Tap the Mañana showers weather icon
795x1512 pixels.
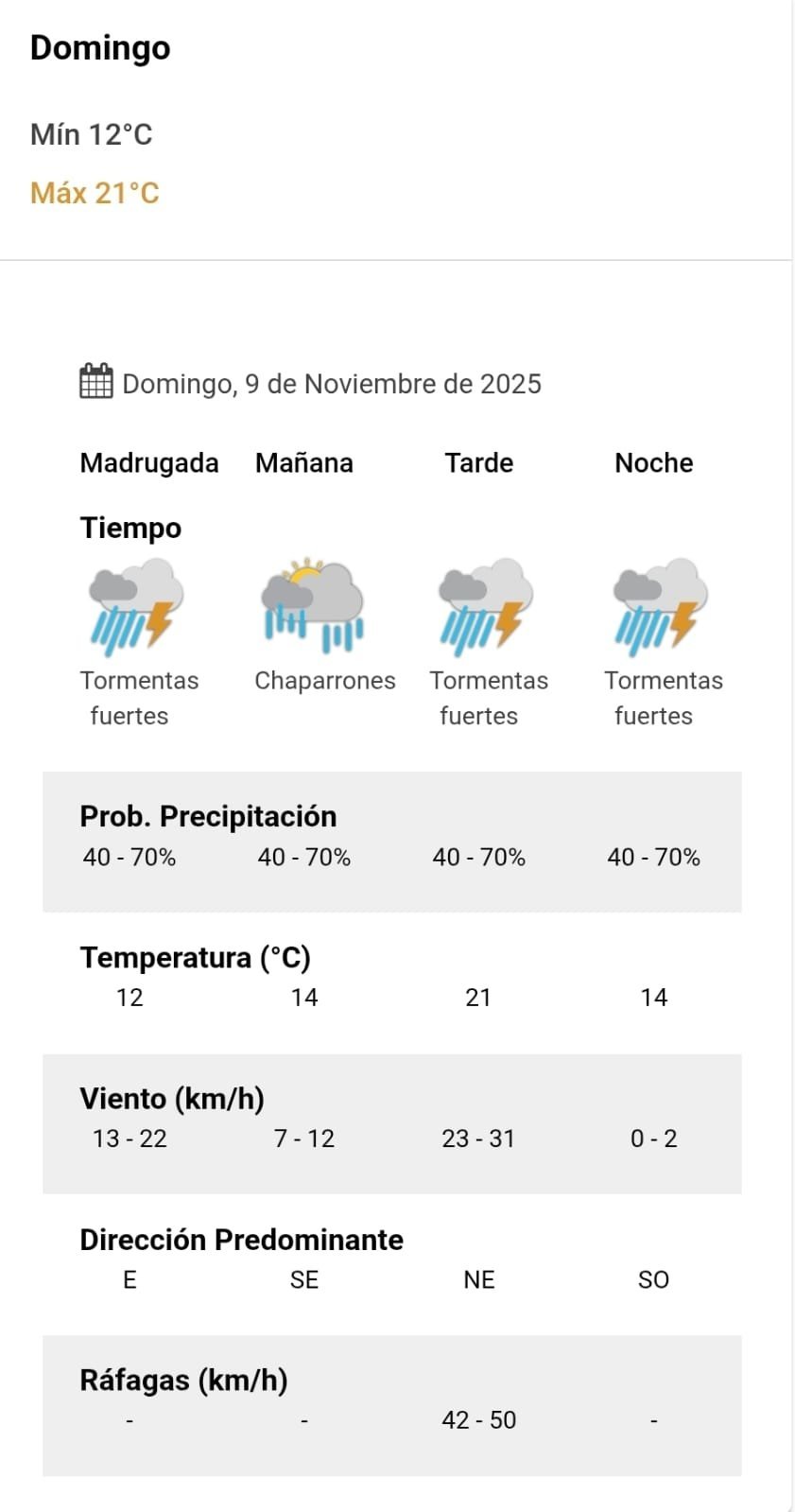point(312,605)
